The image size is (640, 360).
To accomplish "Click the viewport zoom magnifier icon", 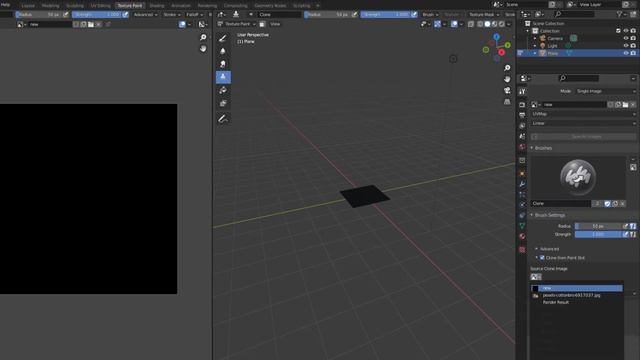I will (507, 68).
